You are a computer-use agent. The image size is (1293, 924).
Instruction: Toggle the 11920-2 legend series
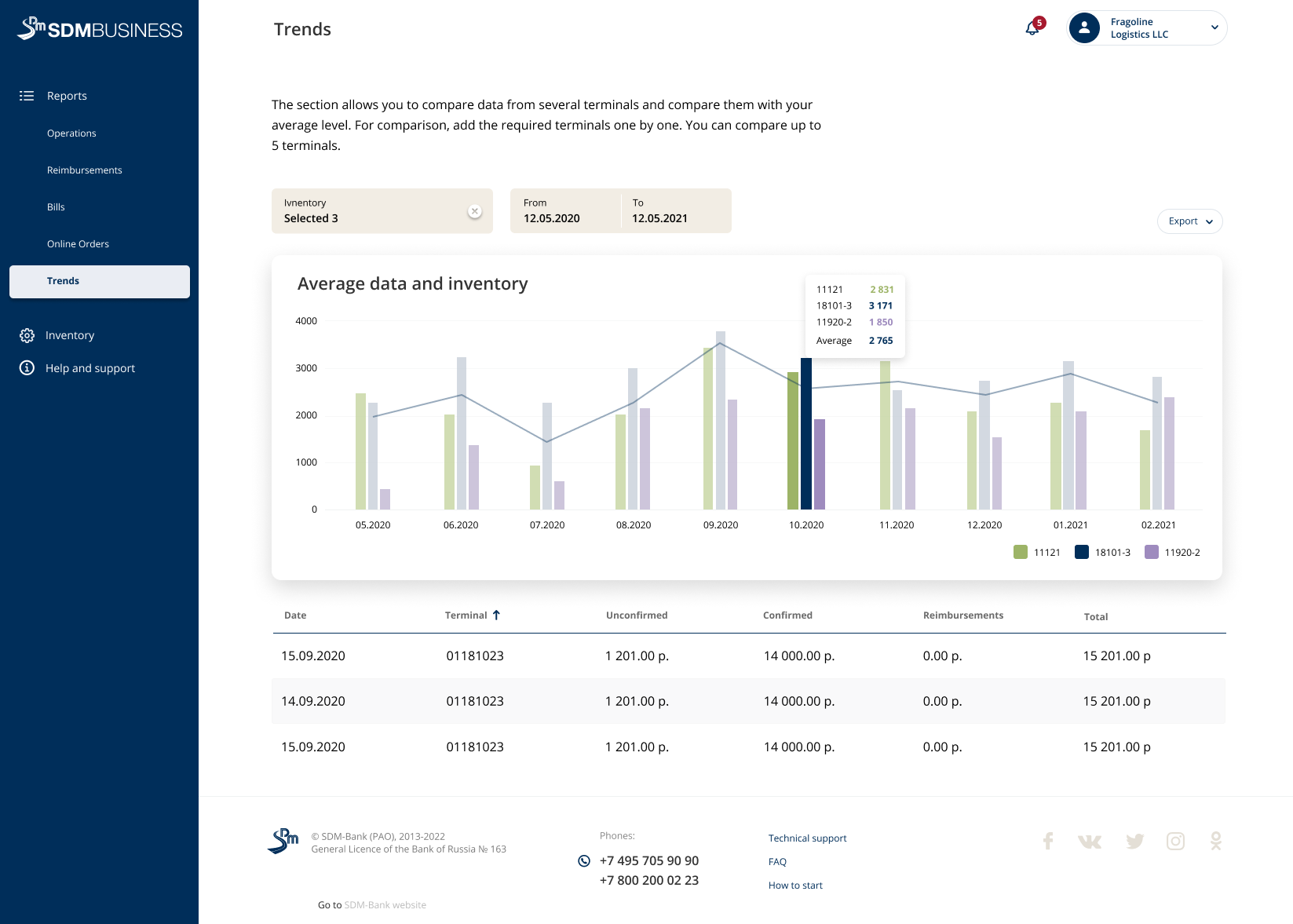pyautogui.click(x=1172, y=552)
